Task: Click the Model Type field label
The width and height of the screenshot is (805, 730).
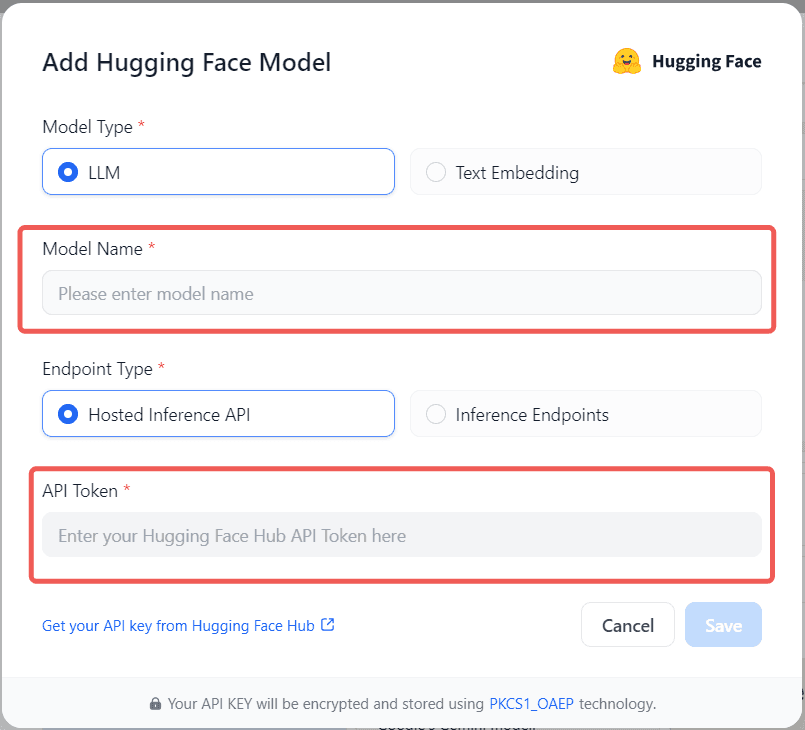Action: click(x=87, y=127)
